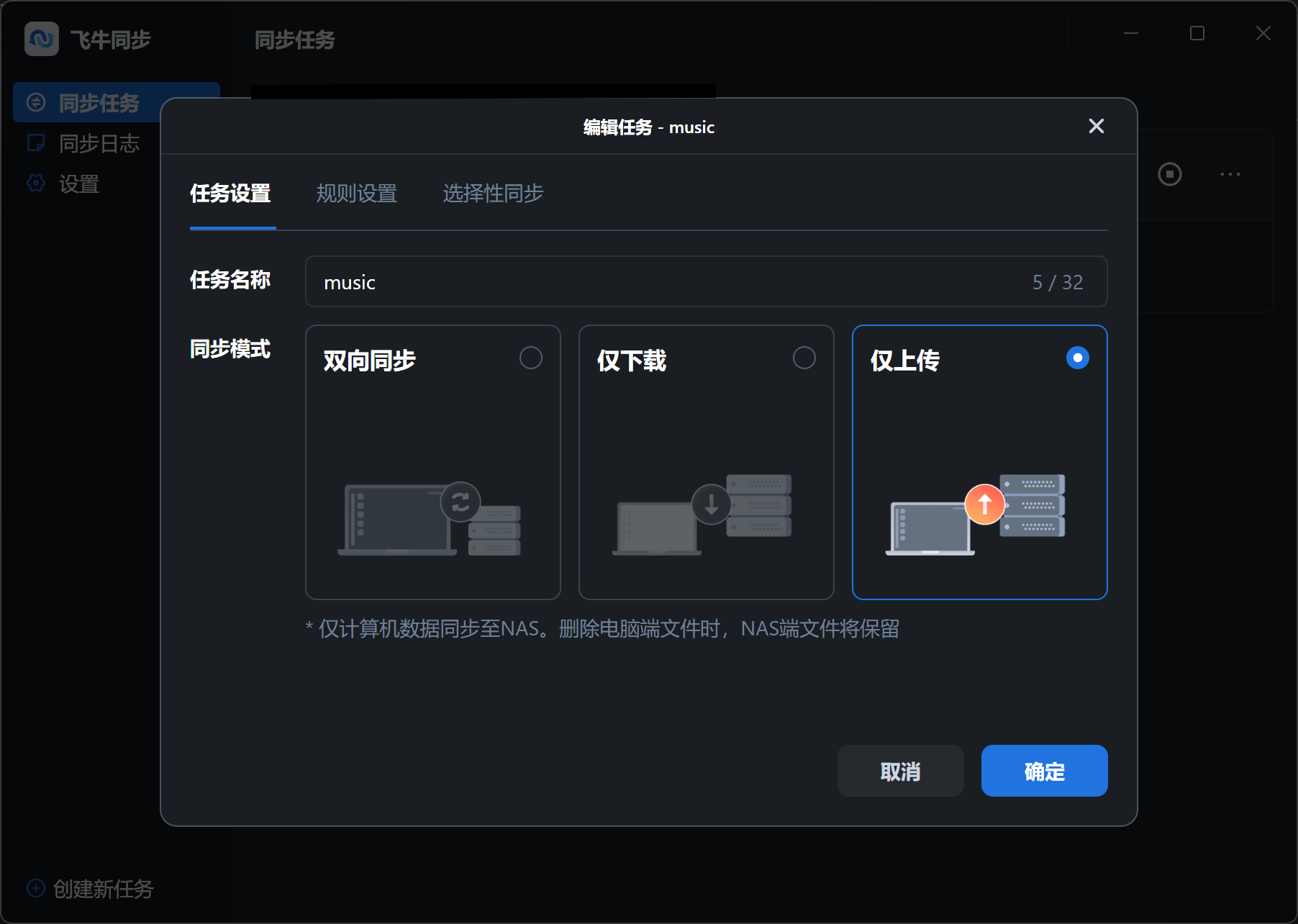Switch to the 选择性同步 tab

click(x=493, y=194)
